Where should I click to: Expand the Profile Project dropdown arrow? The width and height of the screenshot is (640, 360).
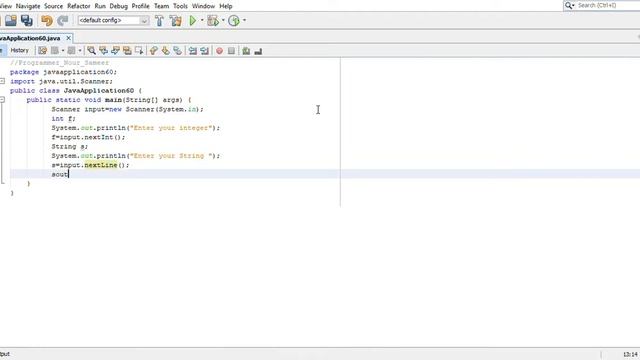coord(244,20)
